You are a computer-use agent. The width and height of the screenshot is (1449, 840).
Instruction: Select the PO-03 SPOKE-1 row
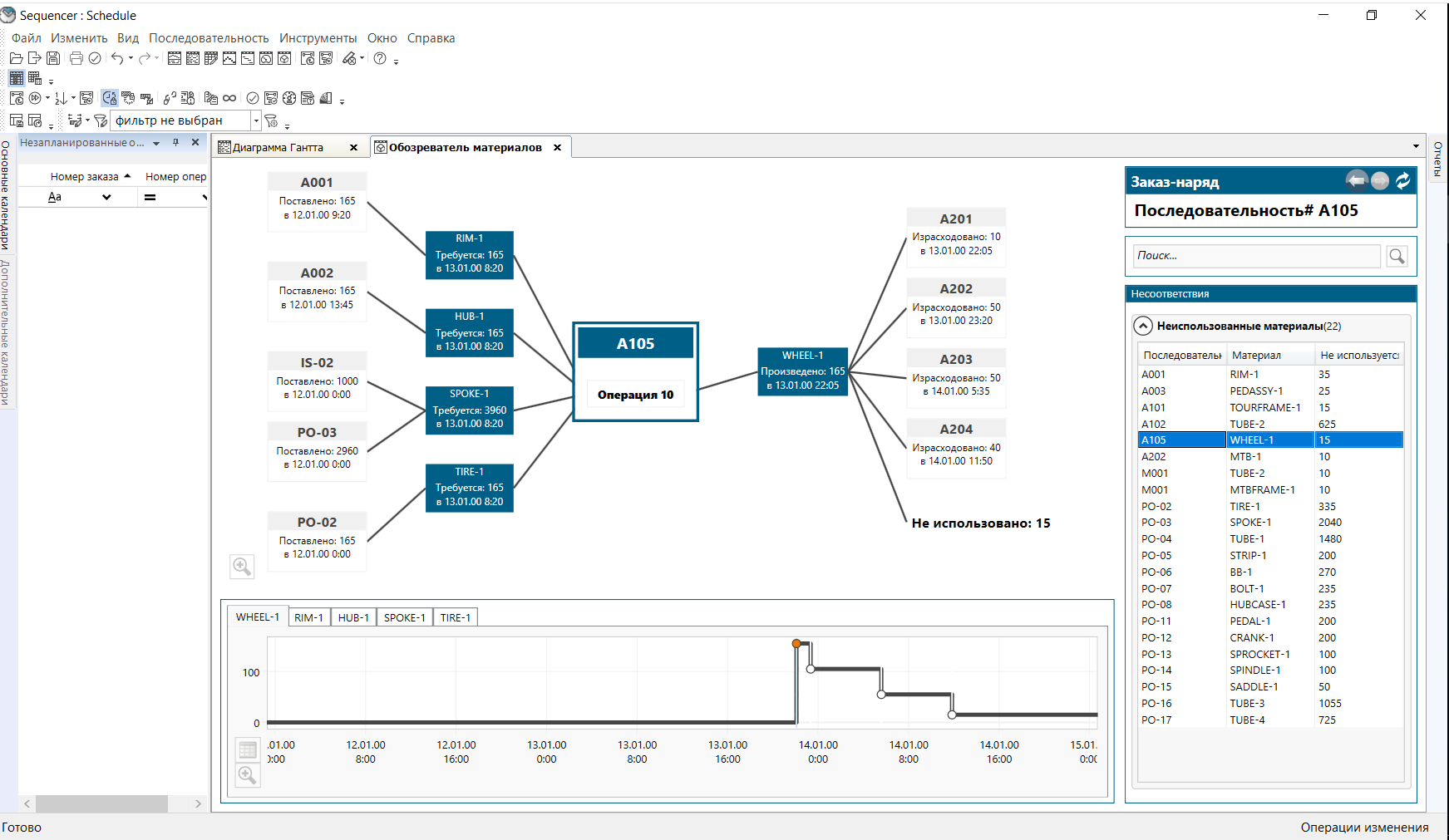(x=1270, y=523)
